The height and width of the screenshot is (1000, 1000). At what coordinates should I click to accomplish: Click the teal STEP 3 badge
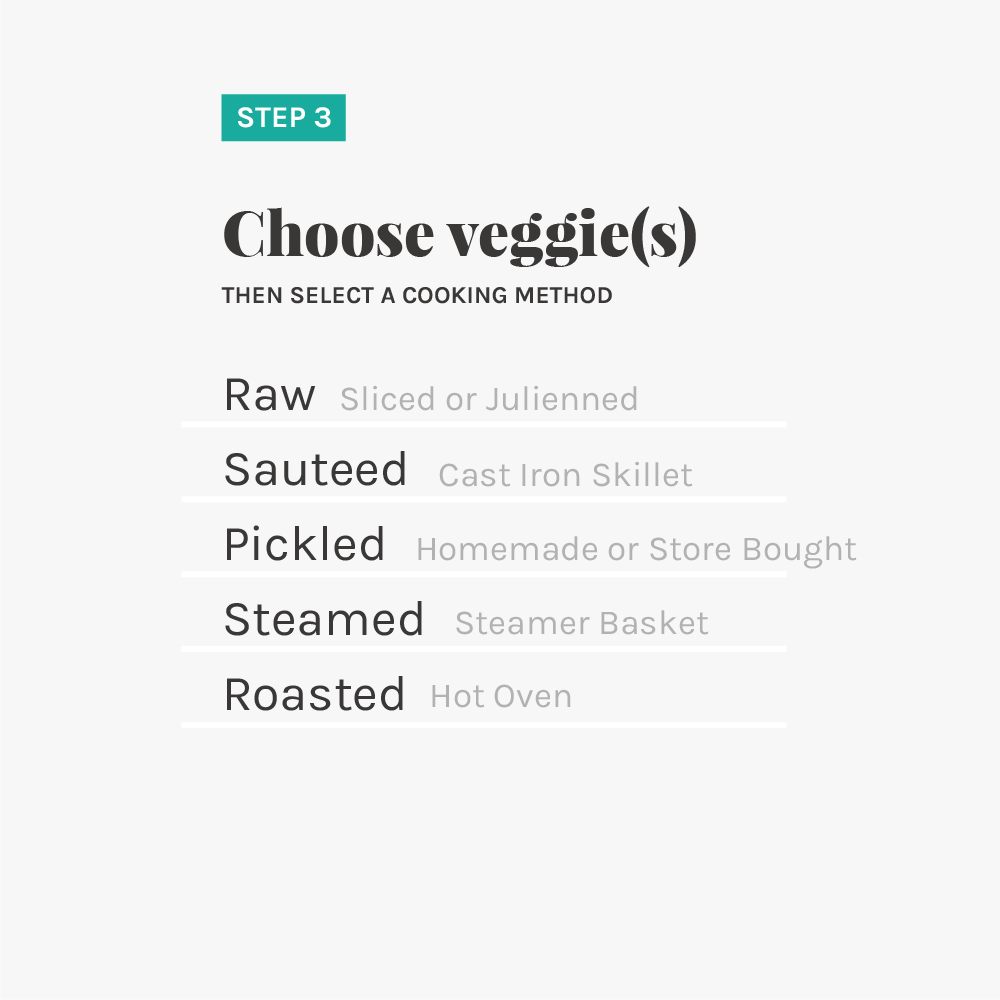[283, 117]
